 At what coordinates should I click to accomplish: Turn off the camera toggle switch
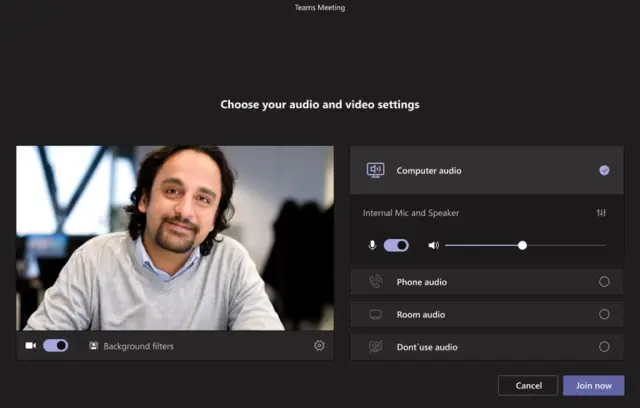[x=56, y=345]
